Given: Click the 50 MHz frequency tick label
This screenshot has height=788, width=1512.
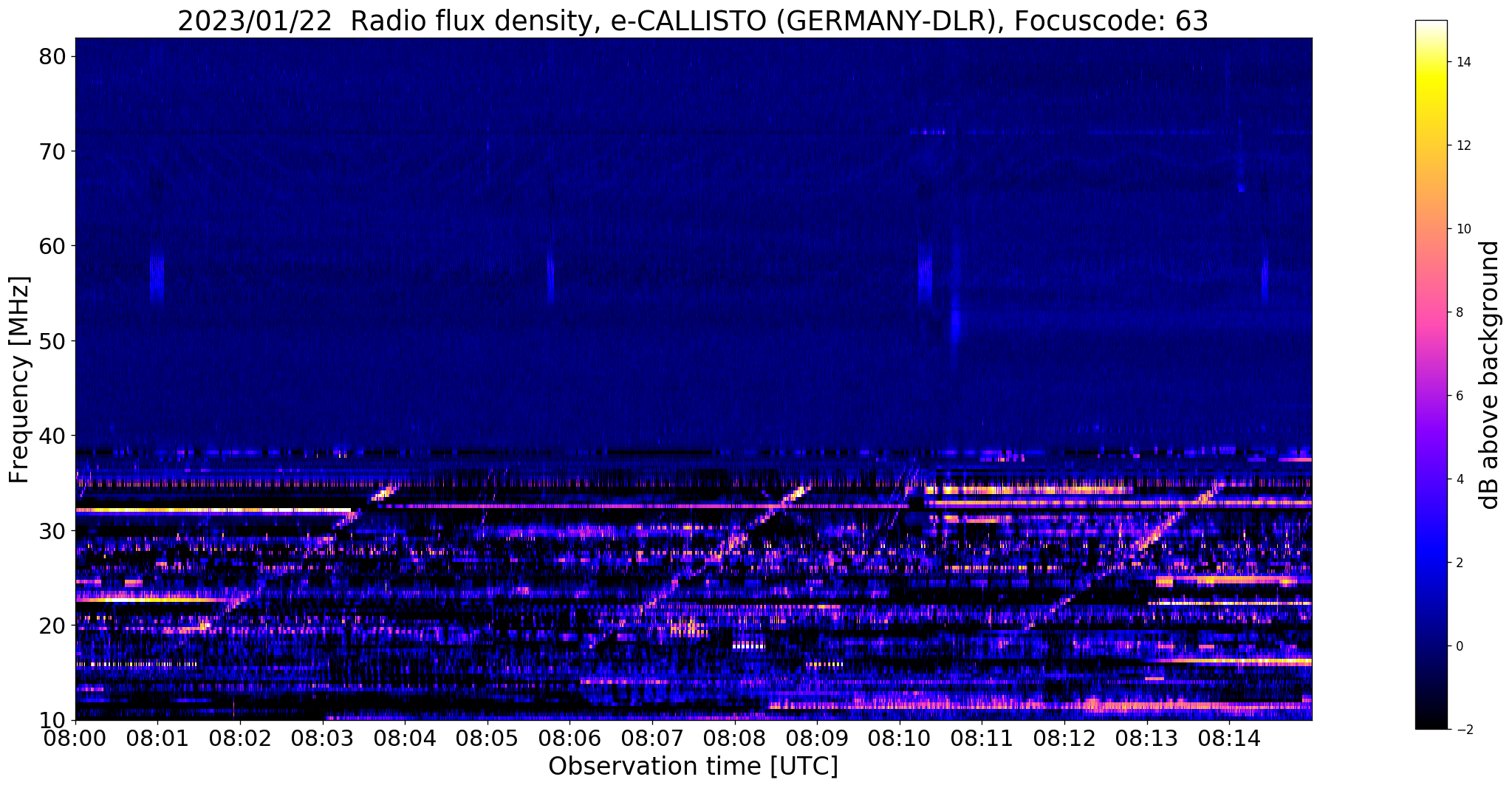Looking at the screenshot, I should coord(52,341).
